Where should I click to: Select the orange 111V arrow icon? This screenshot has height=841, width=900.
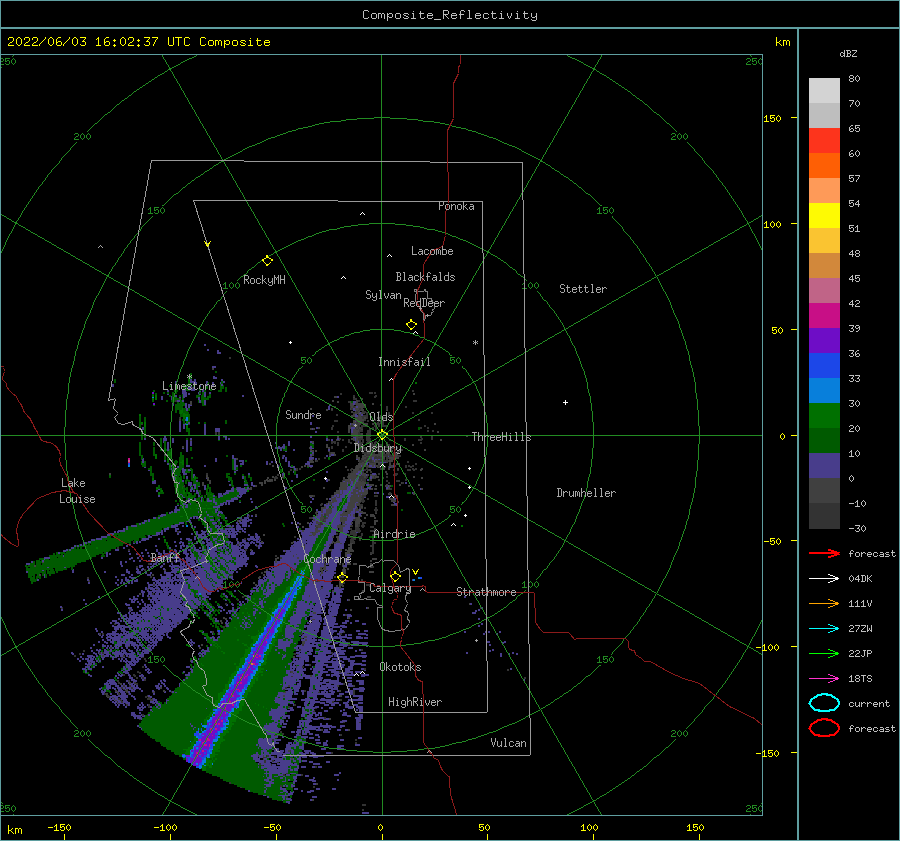pos(824,603)
